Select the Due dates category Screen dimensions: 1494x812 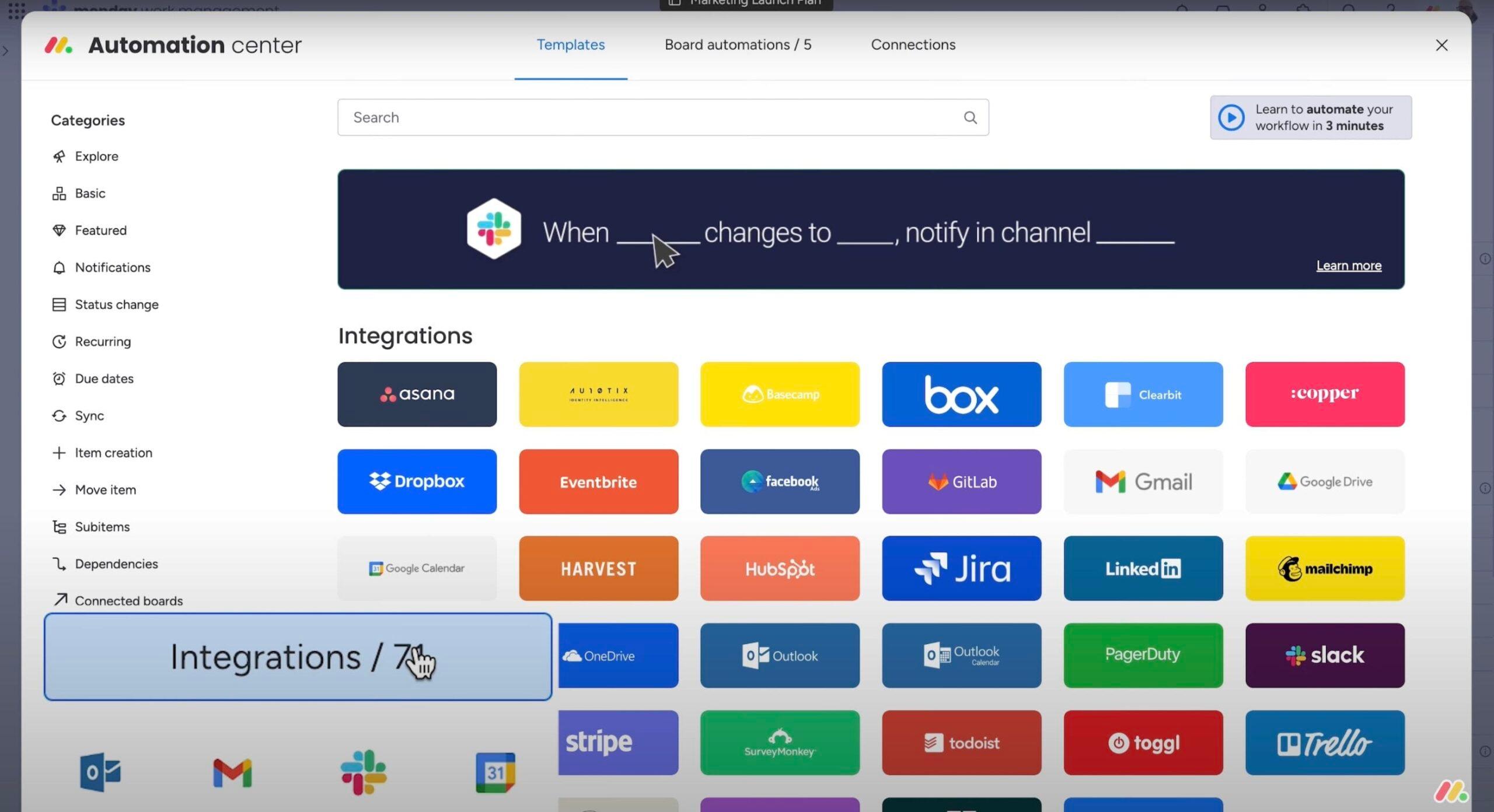tap(92, 379)
